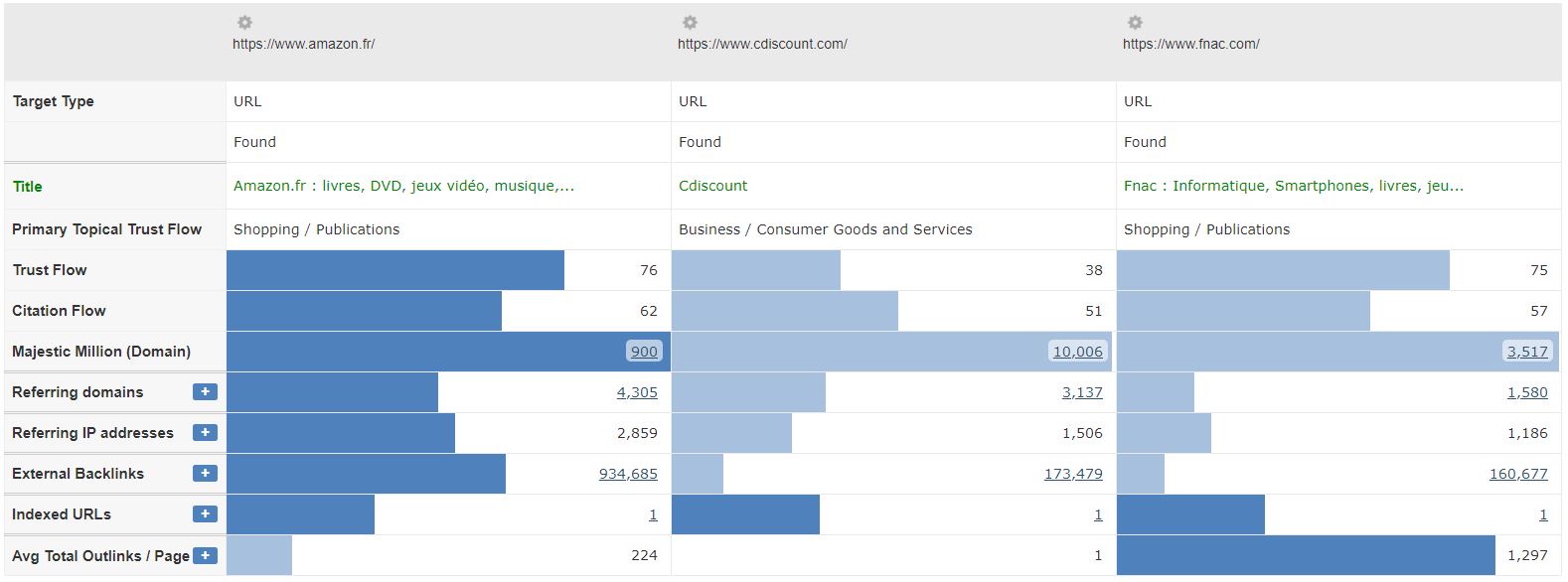Click the gear icon above fnac.com

tap(1135, 22)
